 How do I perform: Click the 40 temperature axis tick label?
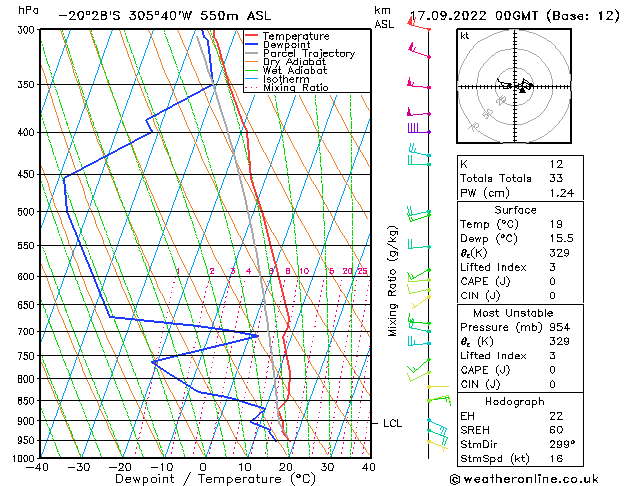point(369,467)
